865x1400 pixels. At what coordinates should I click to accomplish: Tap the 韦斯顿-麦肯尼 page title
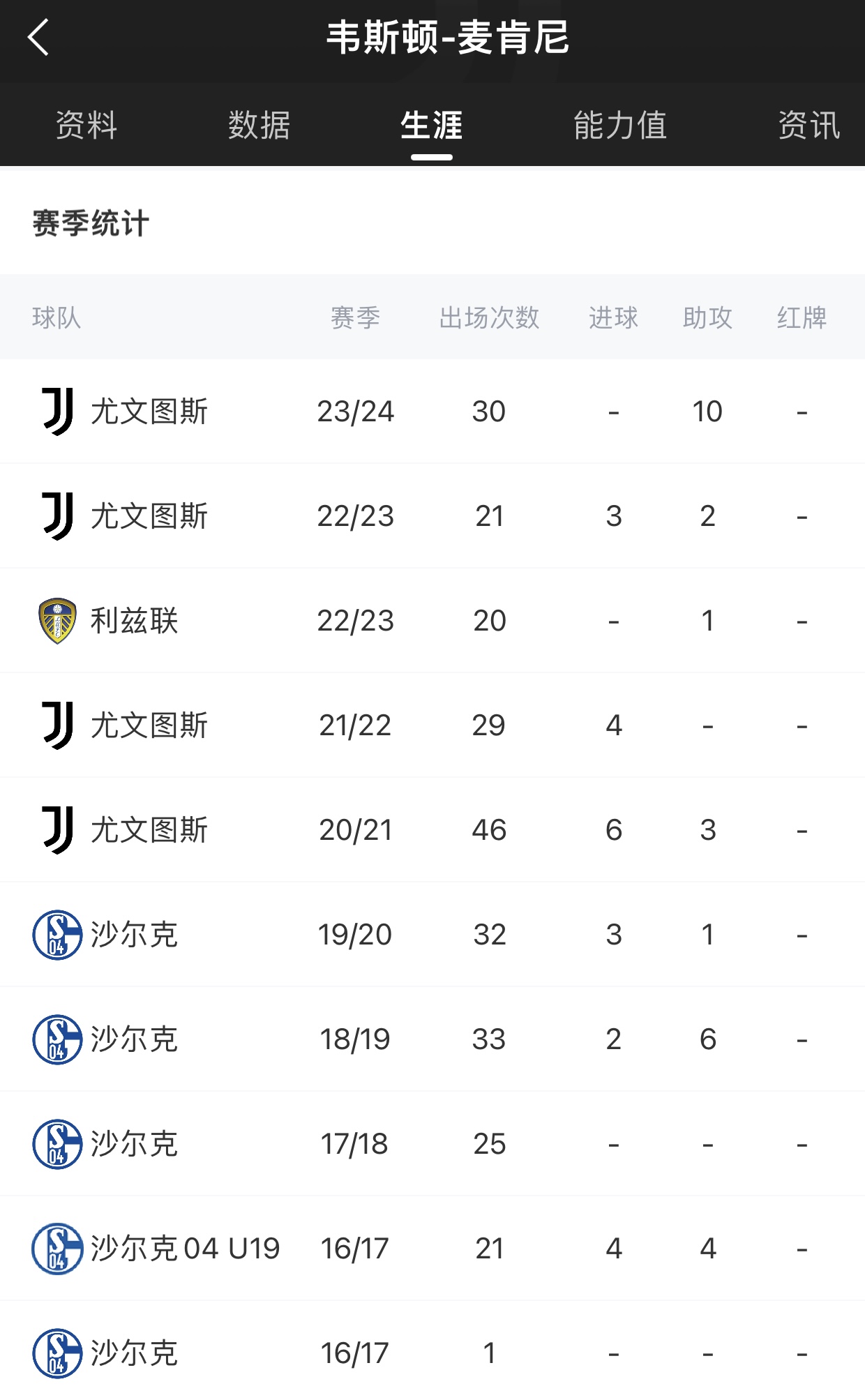click(448, 38)
